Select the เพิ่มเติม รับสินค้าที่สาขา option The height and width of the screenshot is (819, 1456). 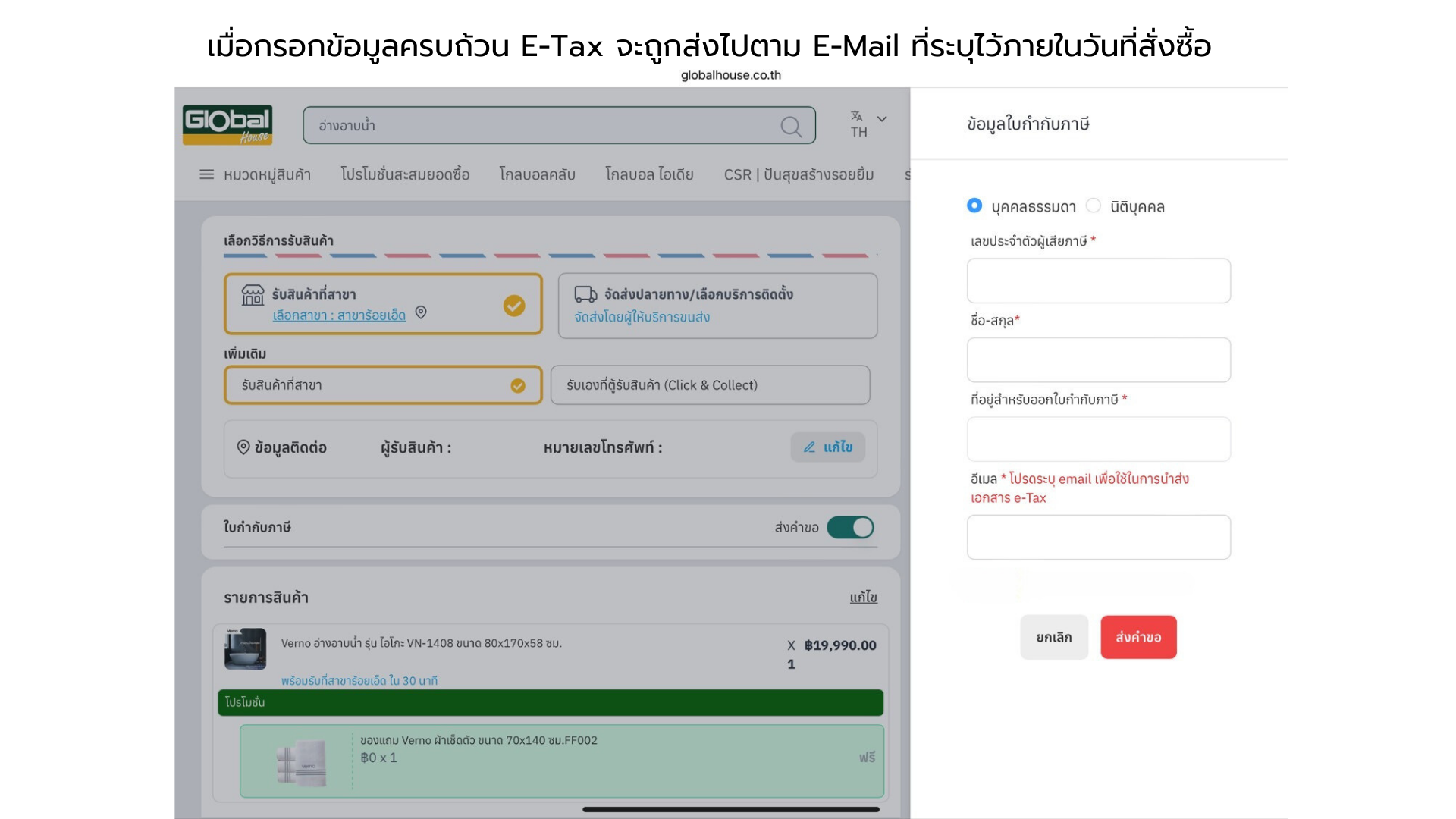tap(383, 385)
